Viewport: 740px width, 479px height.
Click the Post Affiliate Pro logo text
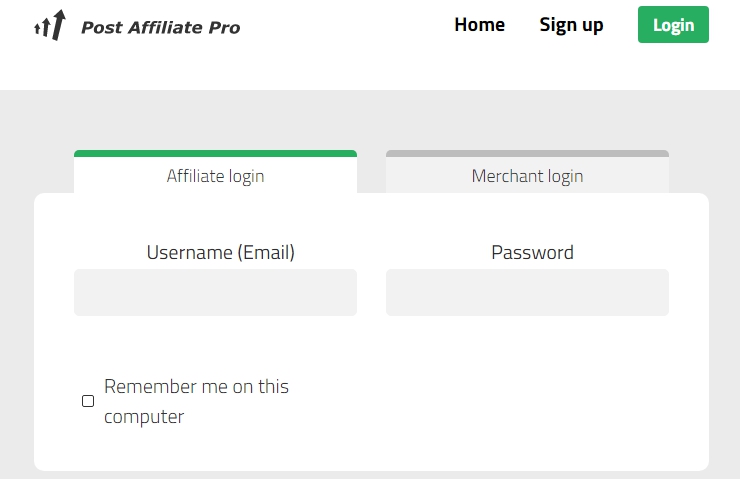160,28
